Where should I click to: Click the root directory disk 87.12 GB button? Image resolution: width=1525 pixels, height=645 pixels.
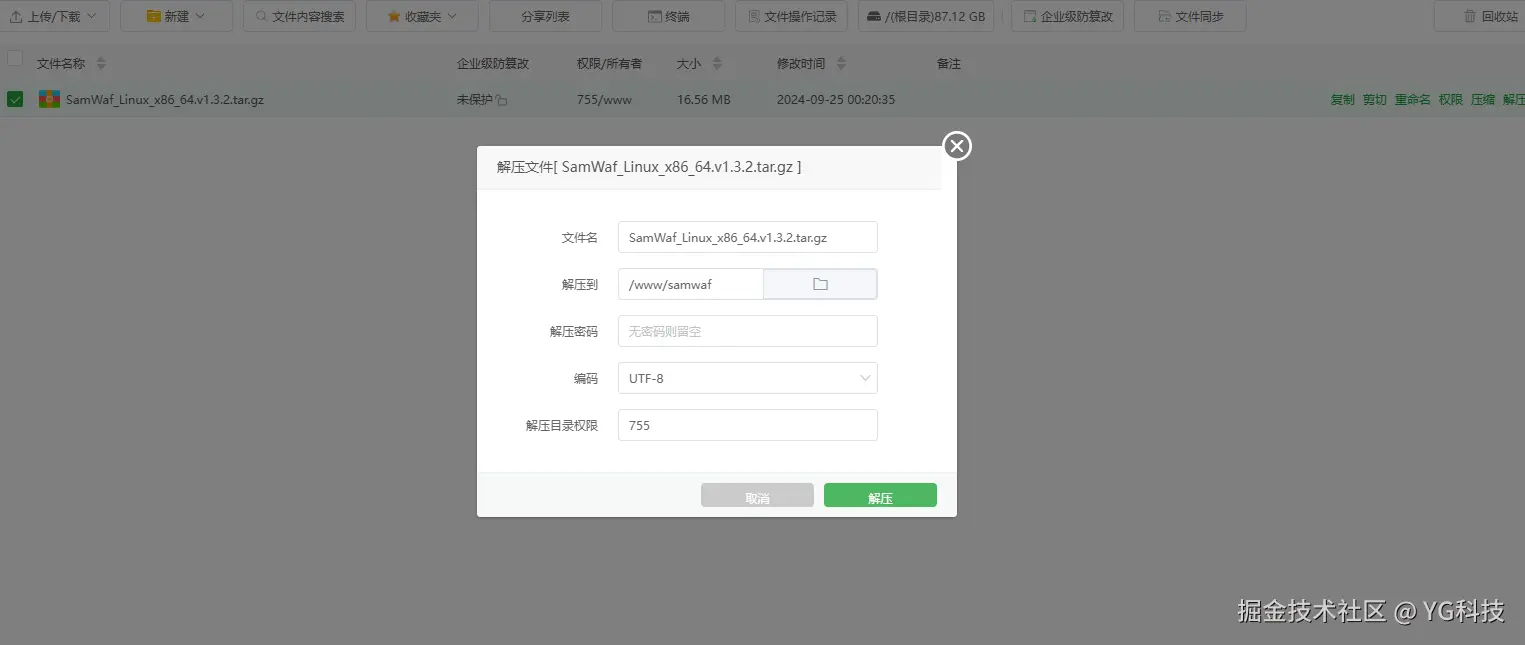[x=926, y=16]
